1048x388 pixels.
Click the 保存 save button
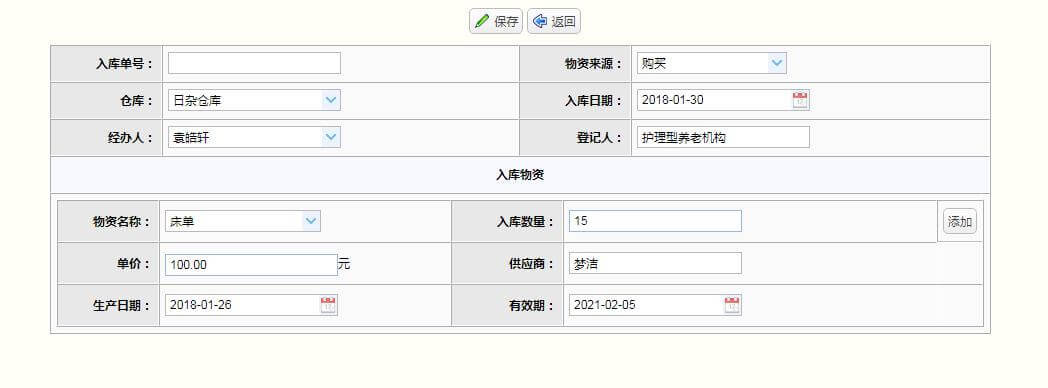pos(495,21)
